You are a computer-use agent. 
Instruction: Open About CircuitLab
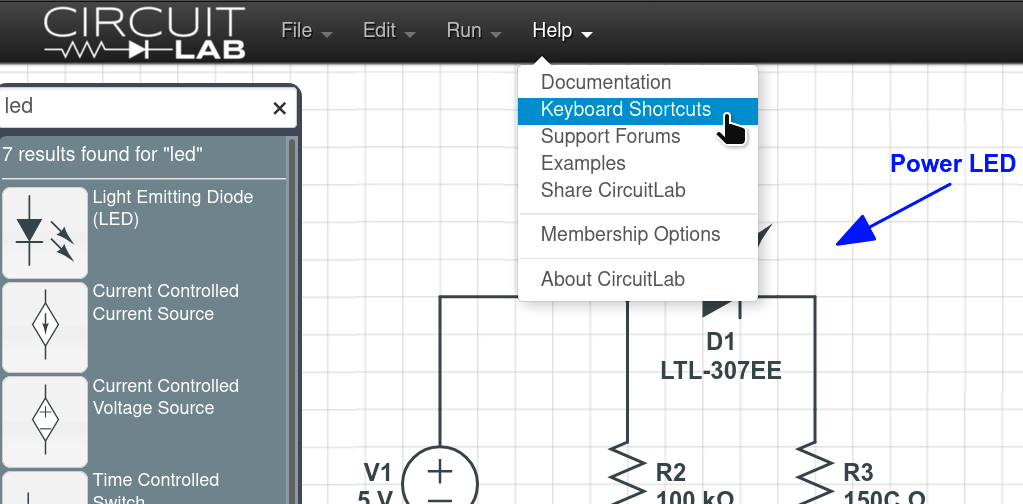coord(637,279)
